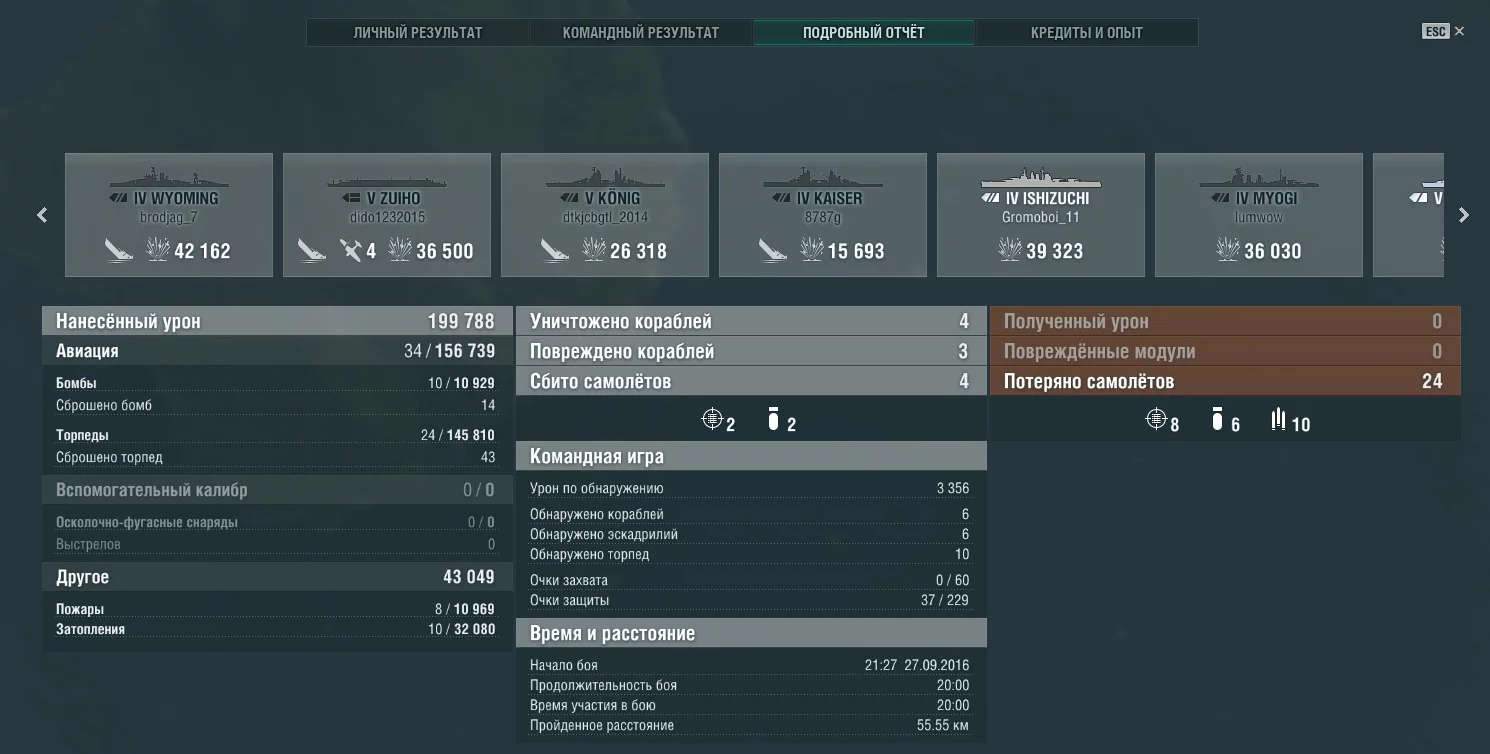Click the sunk-ship icon on the König card
Viewport: 1490px width, 754px height.
click(555, 250)
